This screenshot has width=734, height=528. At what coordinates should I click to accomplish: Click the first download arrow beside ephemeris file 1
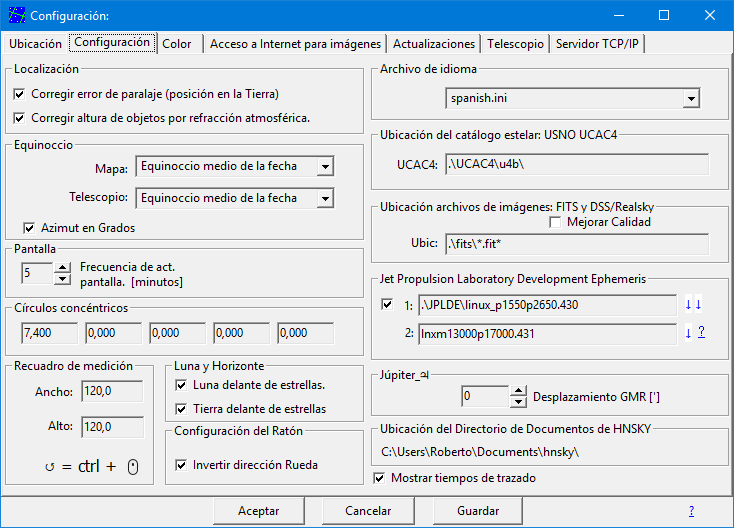click(x=687, y=305)
